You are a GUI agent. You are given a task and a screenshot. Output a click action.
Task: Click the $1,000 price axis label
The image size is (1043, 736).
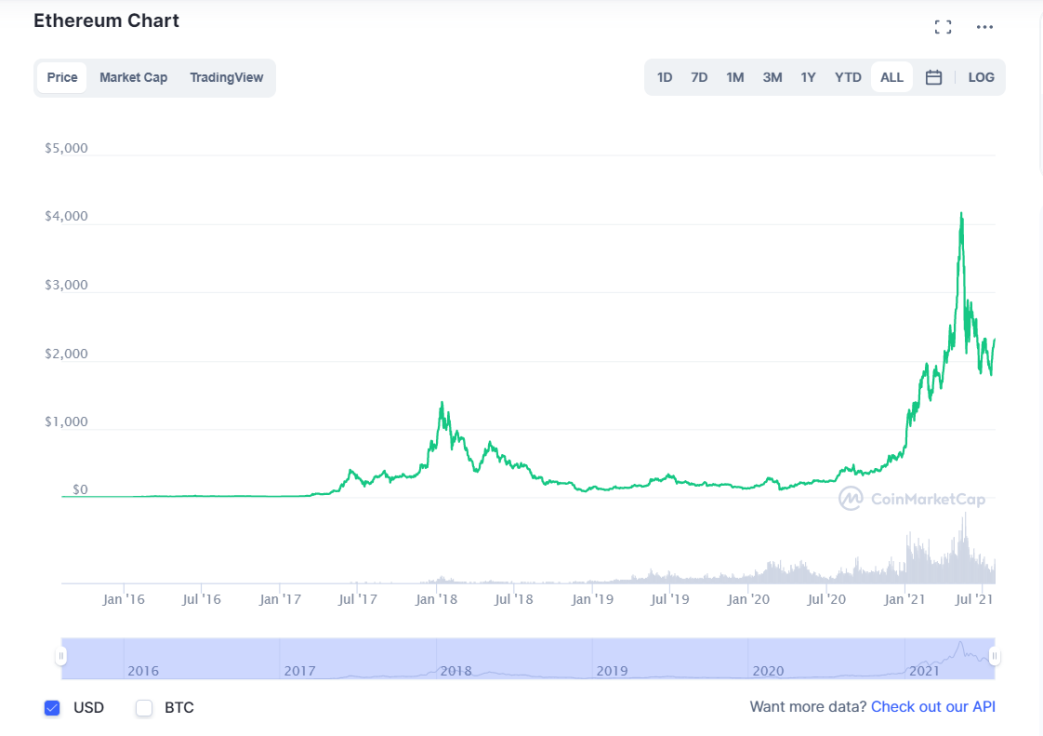[x=66, y=421]
